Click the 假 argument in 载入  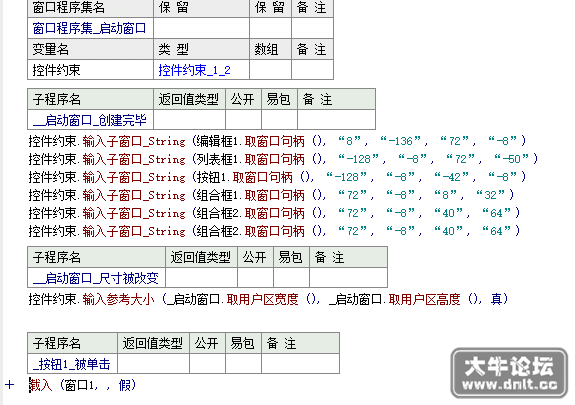click(x=124, y=385)
